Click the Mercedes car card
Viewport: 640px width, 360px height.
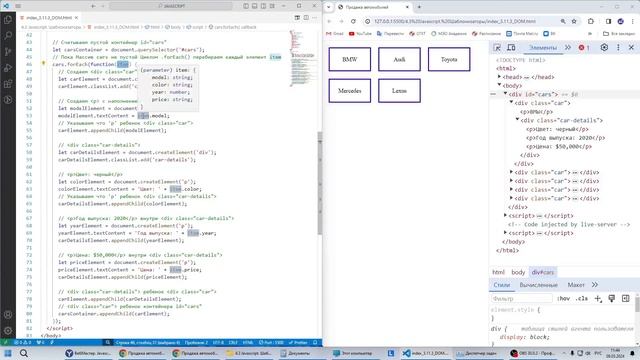pyautogui.click(x=350, y=91)
